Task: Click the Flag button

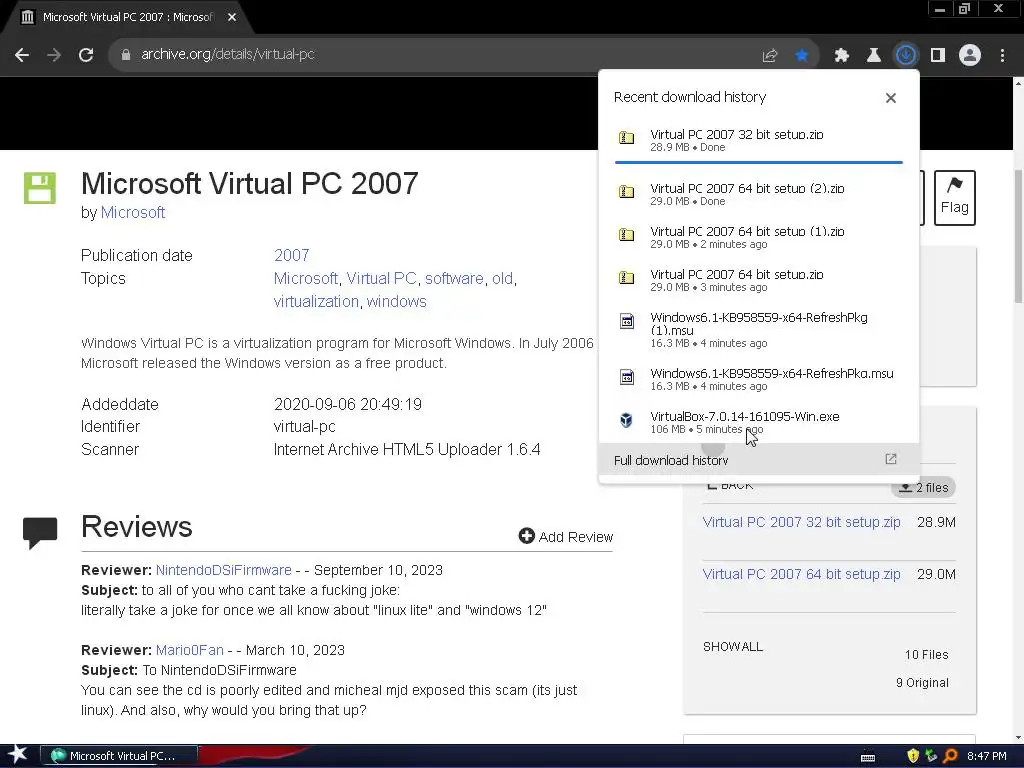Action: pos(954,198)
